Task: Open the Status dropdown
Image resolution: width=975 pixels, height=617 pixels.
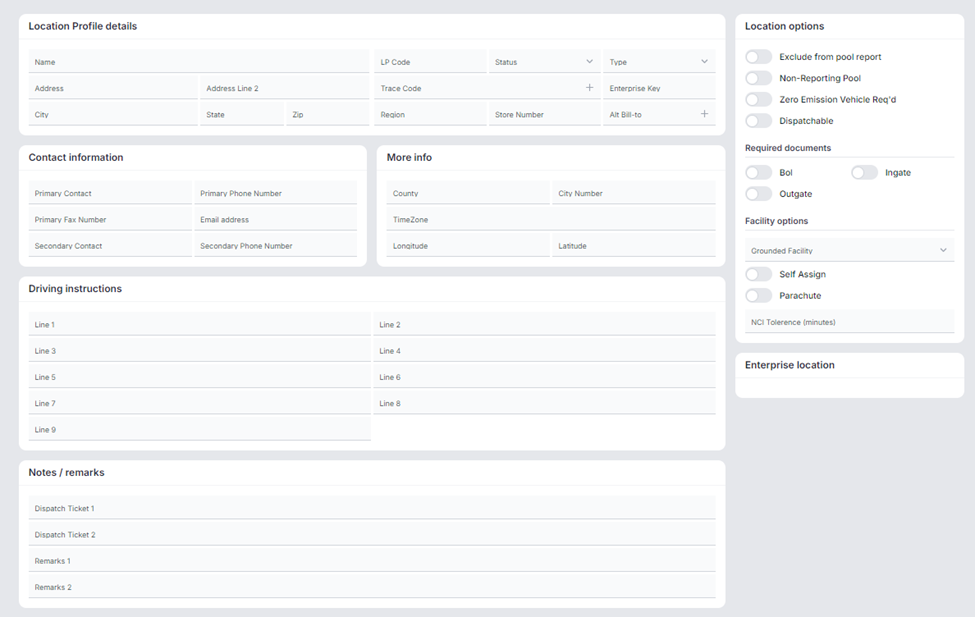Action: click(544, 62)
